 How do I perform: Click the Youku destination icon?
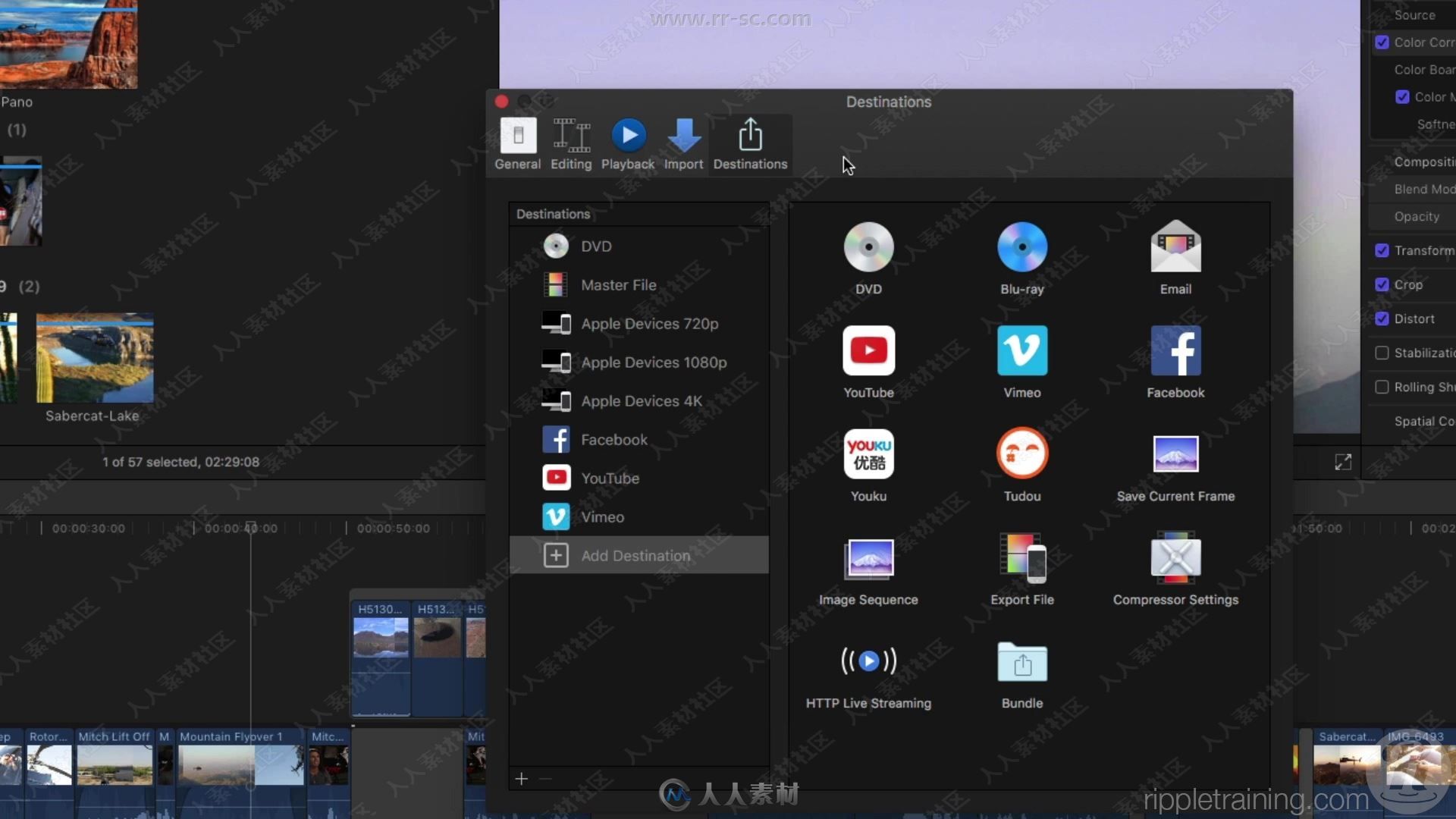click(868, 453)
